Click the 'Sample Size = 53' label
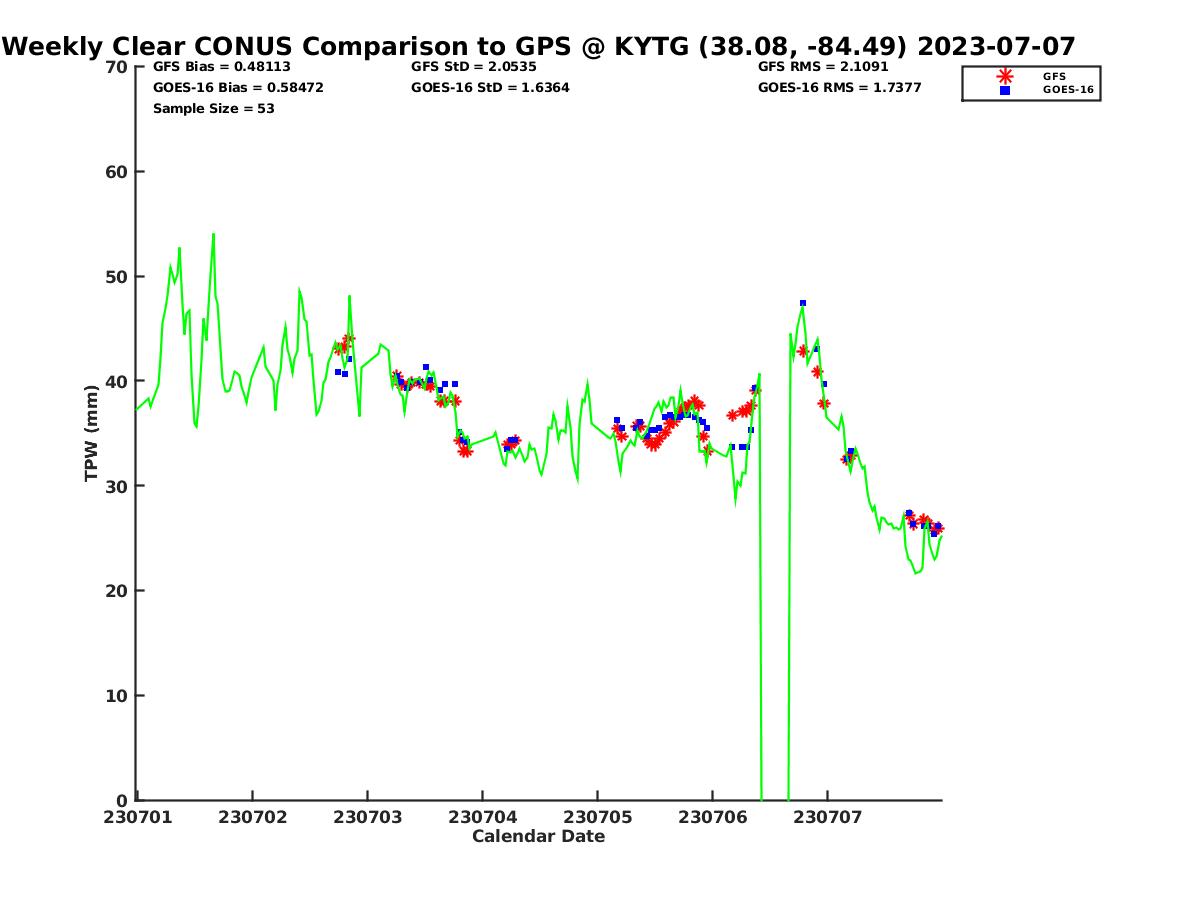The height and width of the screenshot is (900, 1200). pyautogui.click(x=213, y=108)
